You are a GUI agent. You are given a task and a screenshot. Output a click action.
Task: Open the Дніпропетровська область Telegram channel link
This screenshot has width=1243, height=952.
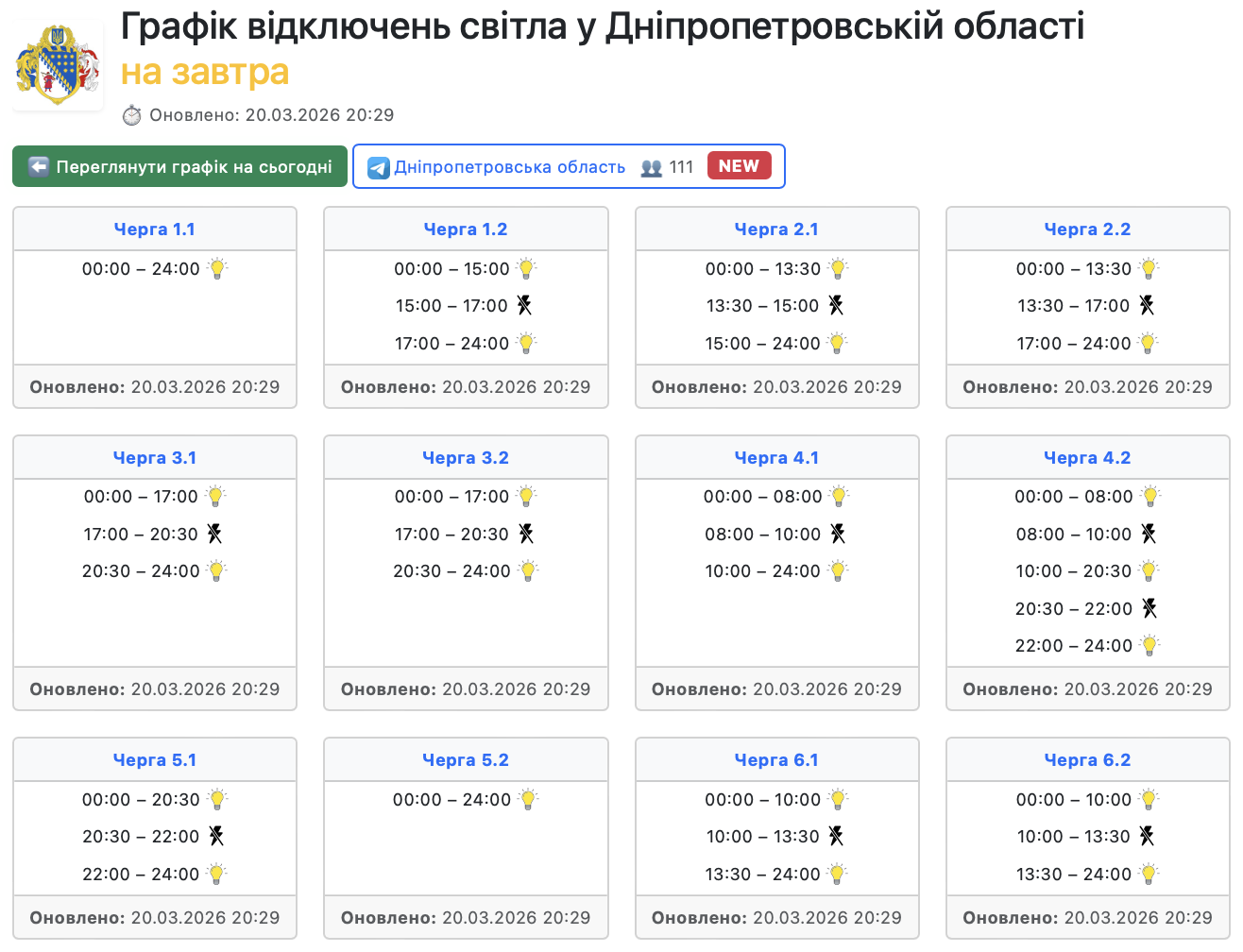pos(509,167)
